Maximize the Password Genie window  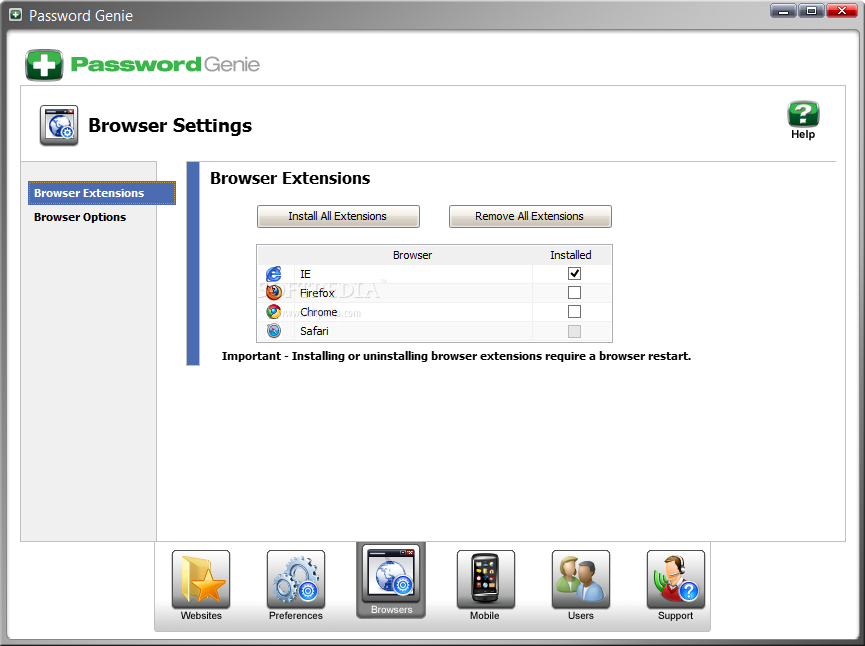coord(811,10)
